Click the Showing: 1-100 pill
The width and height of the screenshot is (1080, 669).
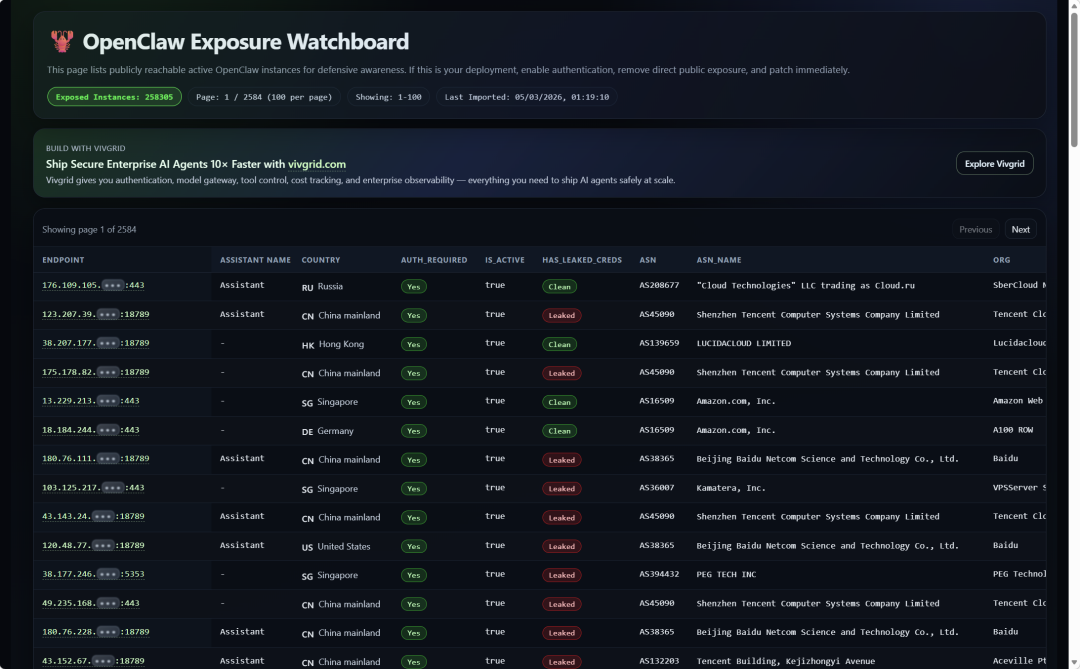pos(388,97)
